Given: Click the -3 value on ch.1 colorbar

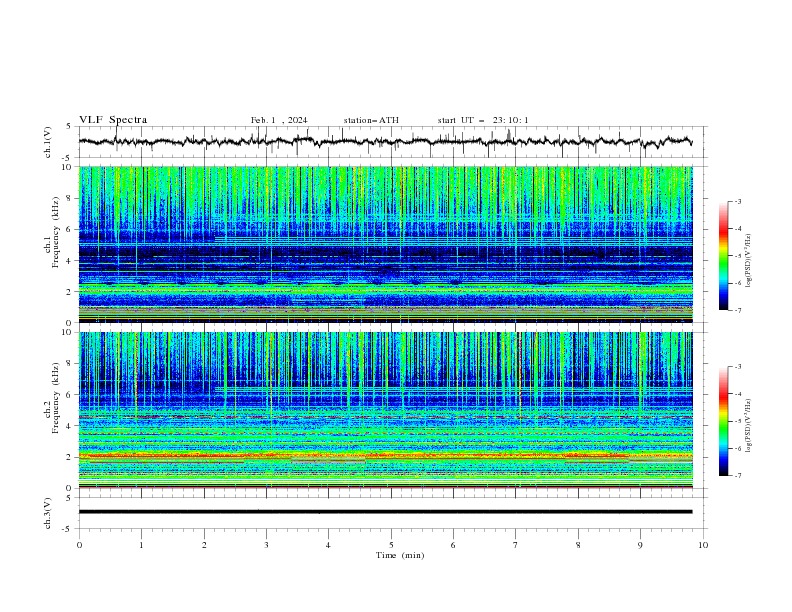Looking at the screenshot, I should [737, 201].
